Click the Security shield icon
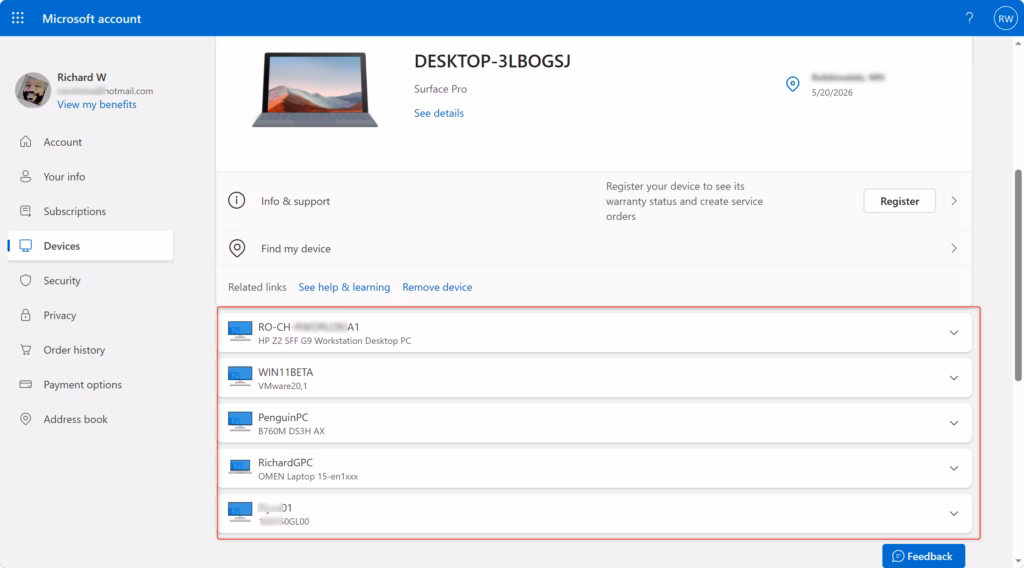Viewport: 1024px width, 568px height. [x=25, y=280]
